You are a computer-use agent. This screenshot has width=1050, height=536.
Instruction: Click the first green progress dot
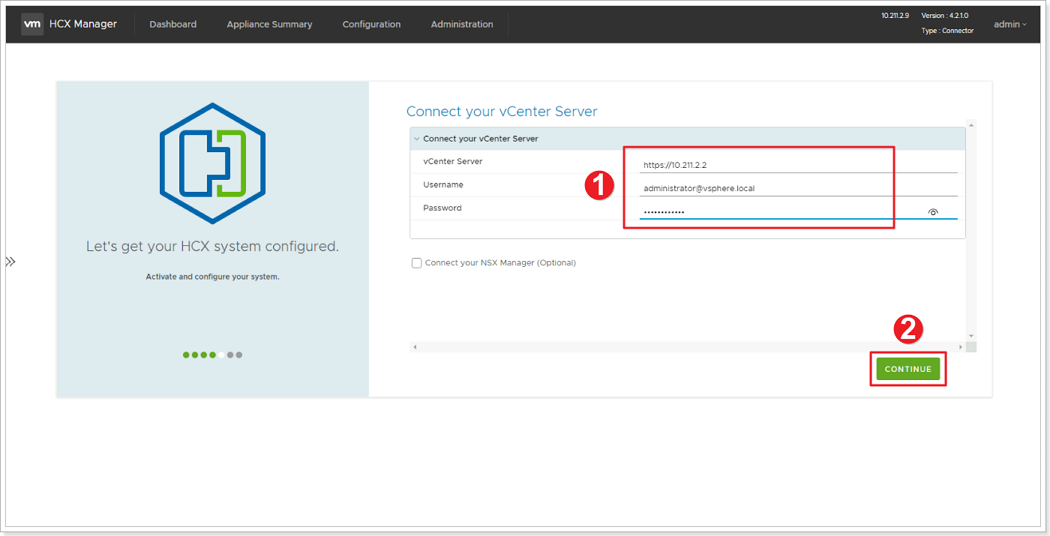pyautogui.click(x=186, y=355)
